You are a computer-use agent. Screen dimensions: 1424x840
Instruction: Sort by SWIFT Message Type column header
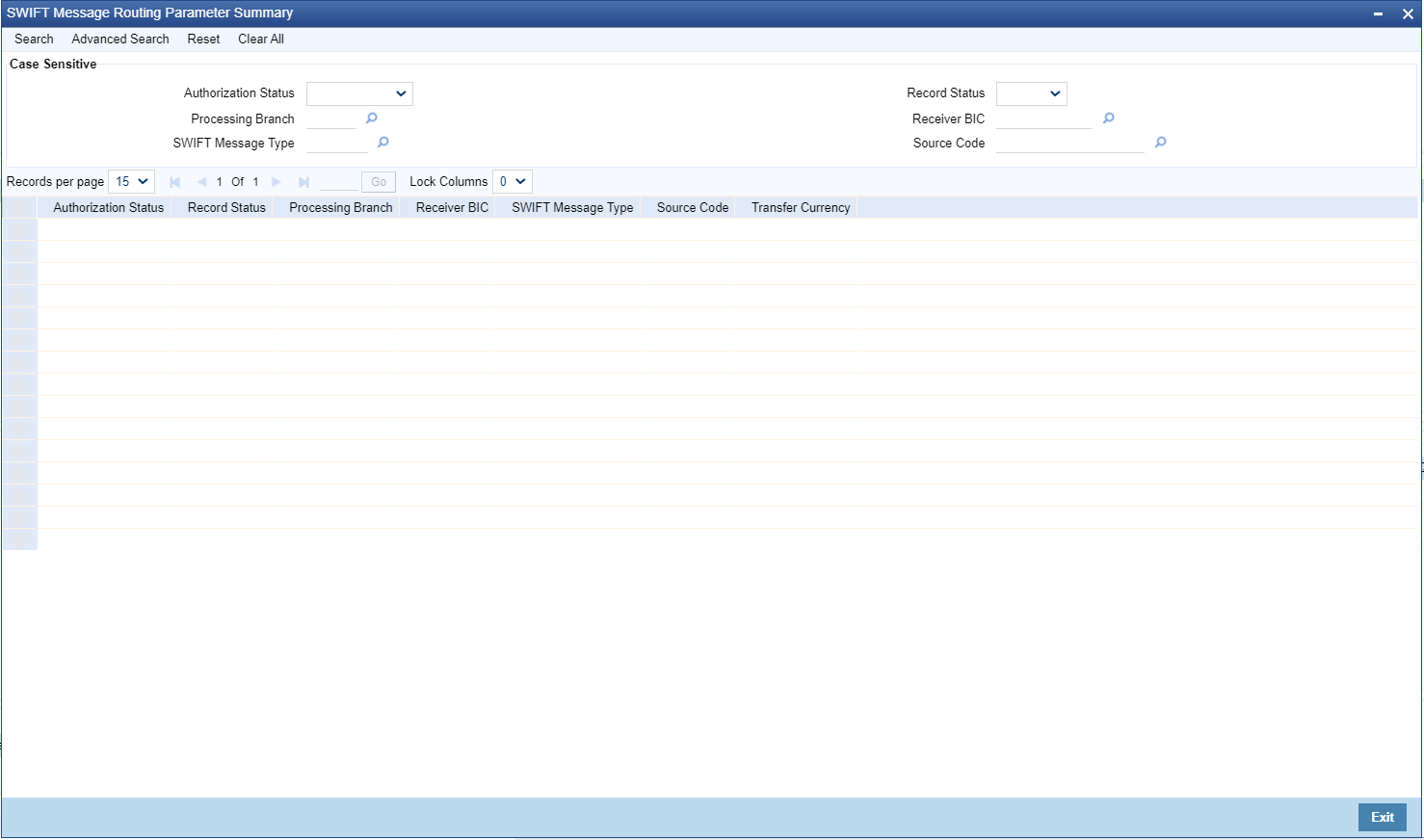pyautogui.click(x=572, y=208)
